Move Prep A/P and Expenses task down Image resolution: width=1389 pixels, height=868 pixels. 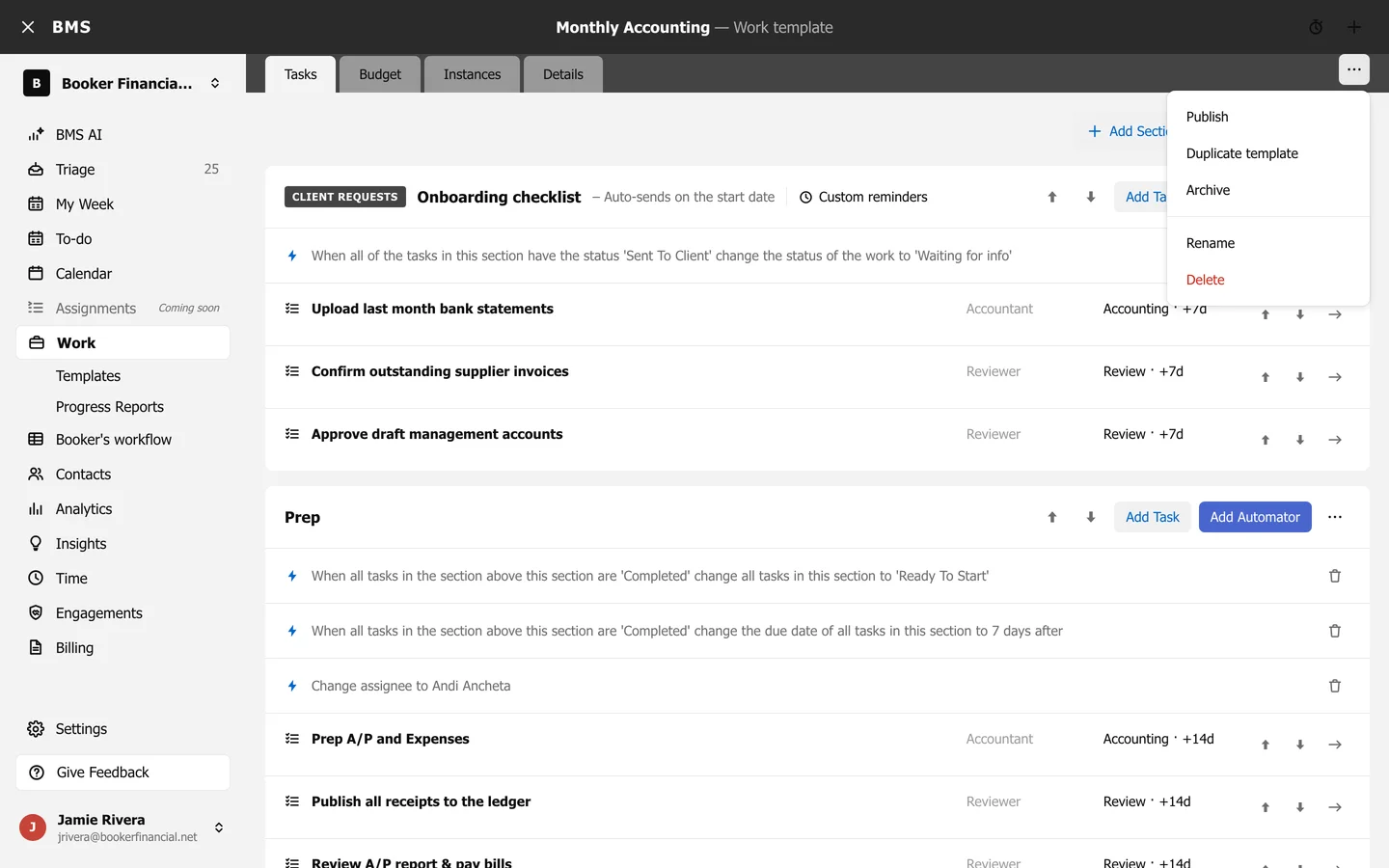click(1300, 745)
